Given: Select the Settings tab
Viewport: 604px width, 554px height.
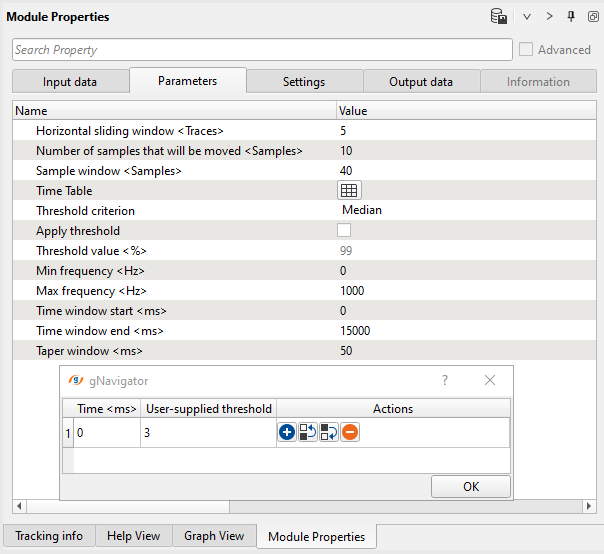Looking at the screenshot, I should pos(303,82).
